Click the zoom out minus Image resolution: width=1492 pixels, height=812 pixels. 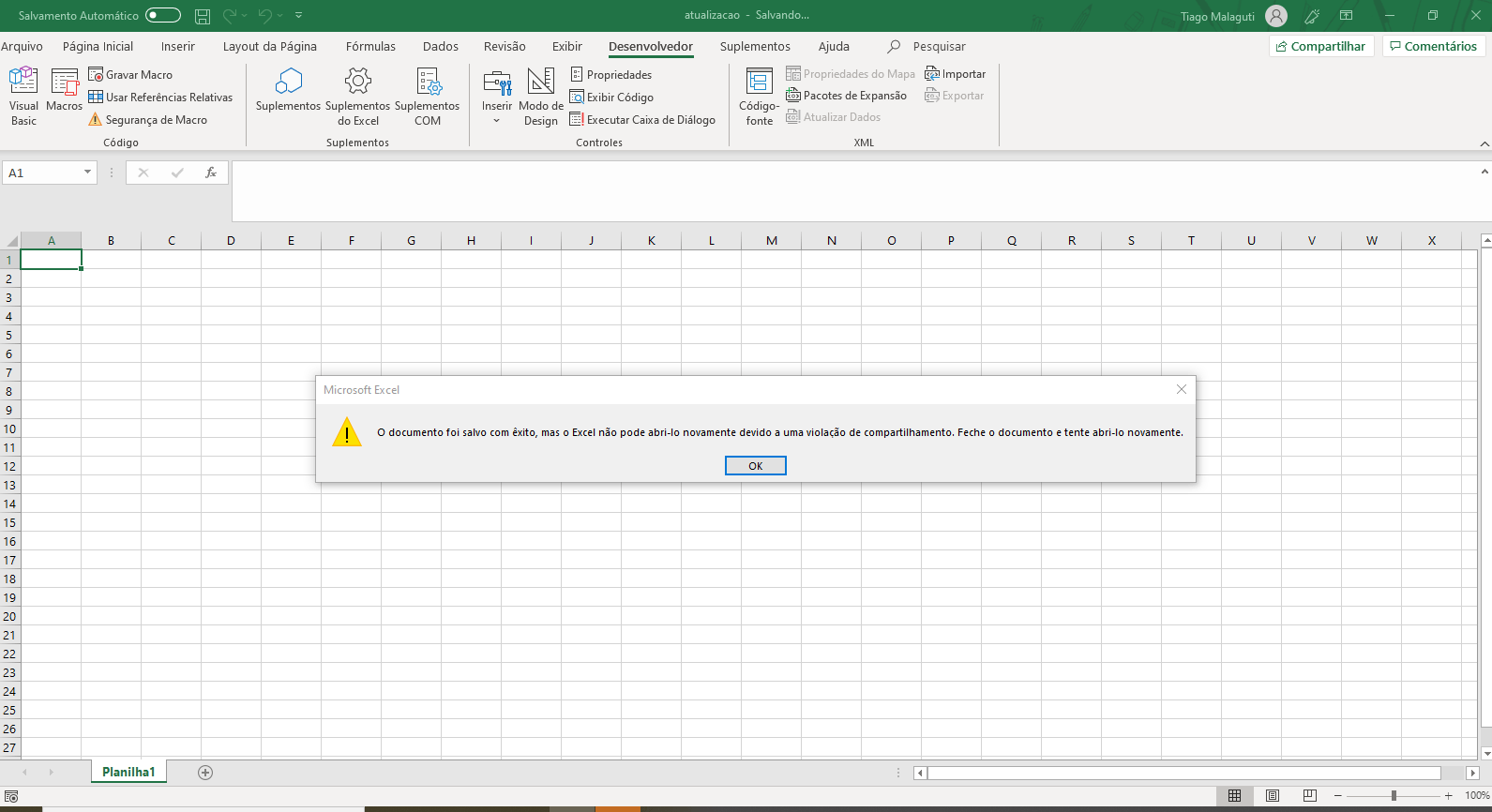1337,795
